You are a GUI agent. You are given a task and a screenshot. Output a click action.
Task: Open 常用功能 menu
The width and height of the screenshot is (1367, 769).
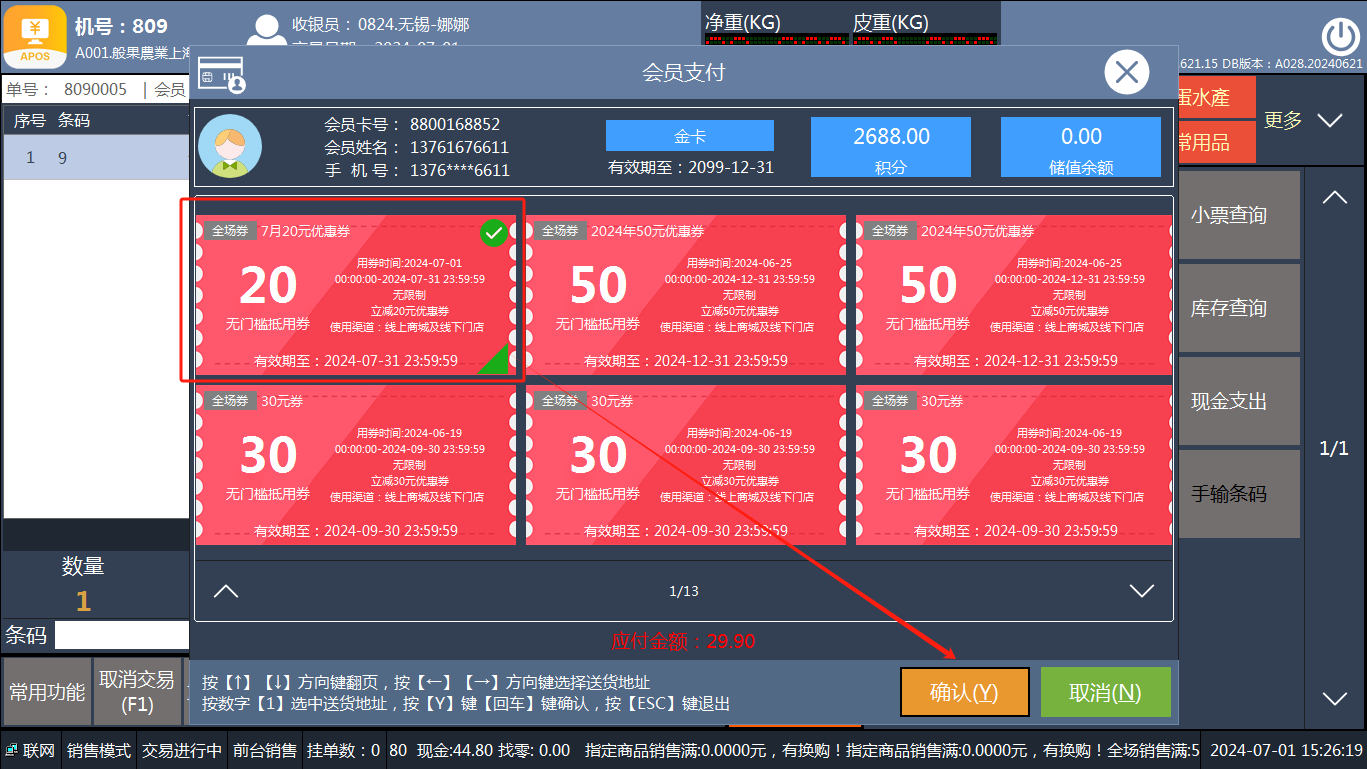47,692
